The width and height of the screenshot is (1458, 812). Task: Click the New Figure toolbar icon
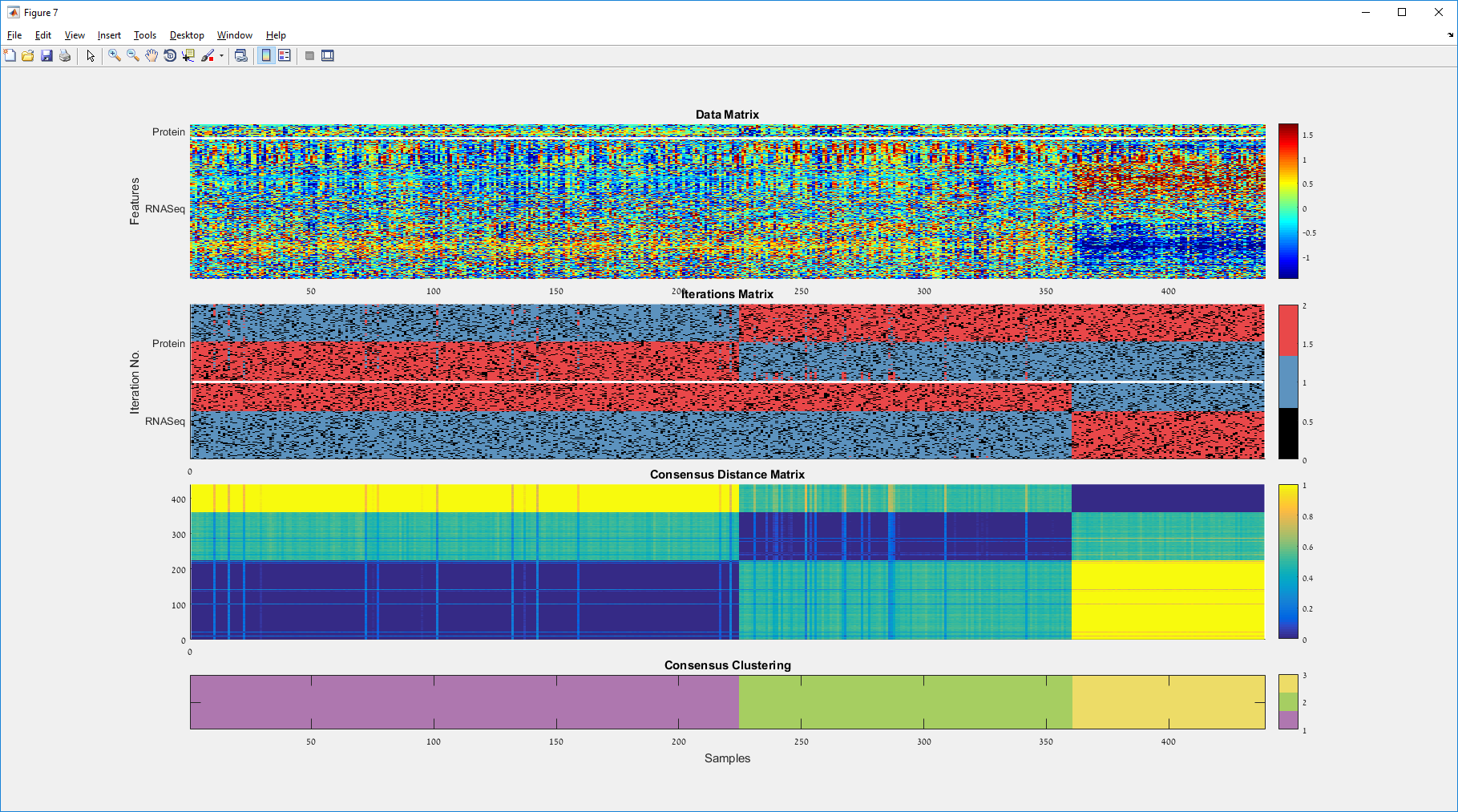pyautogui.click(x=10, y=55)
